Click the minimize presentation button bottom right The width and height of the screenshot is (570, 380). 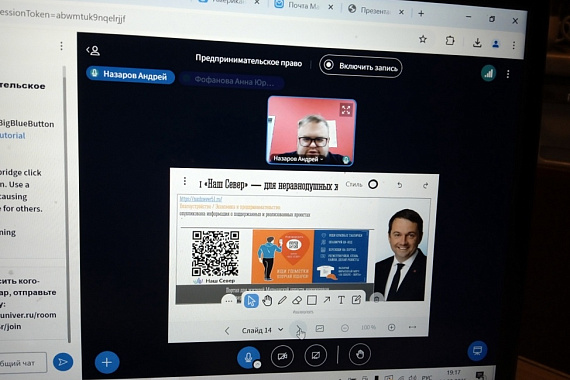tap(477, 351)
